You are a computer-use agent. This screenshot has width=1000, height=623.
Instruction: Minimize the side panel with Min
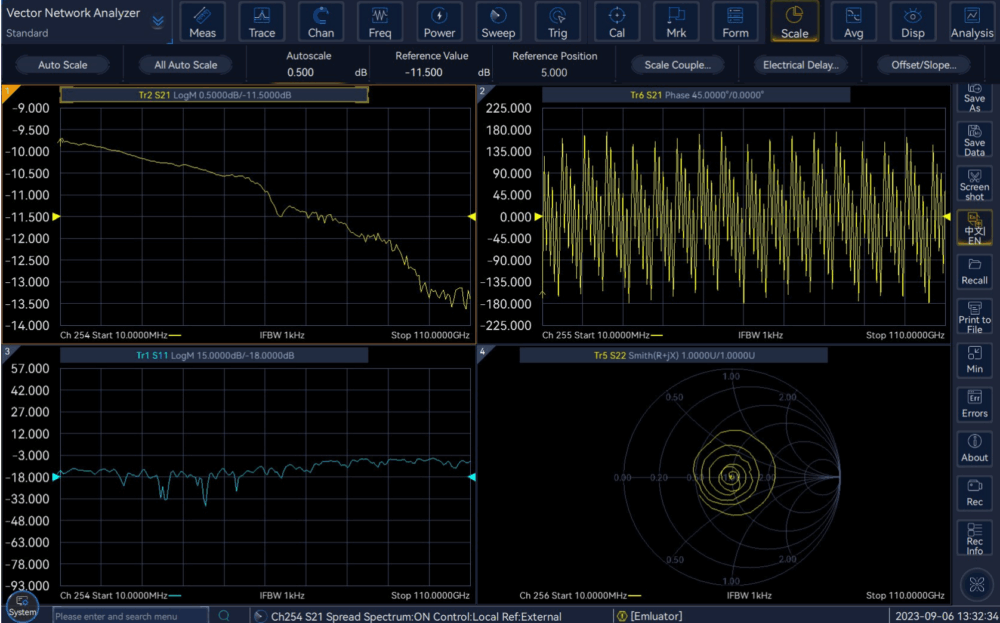[974, 360]
